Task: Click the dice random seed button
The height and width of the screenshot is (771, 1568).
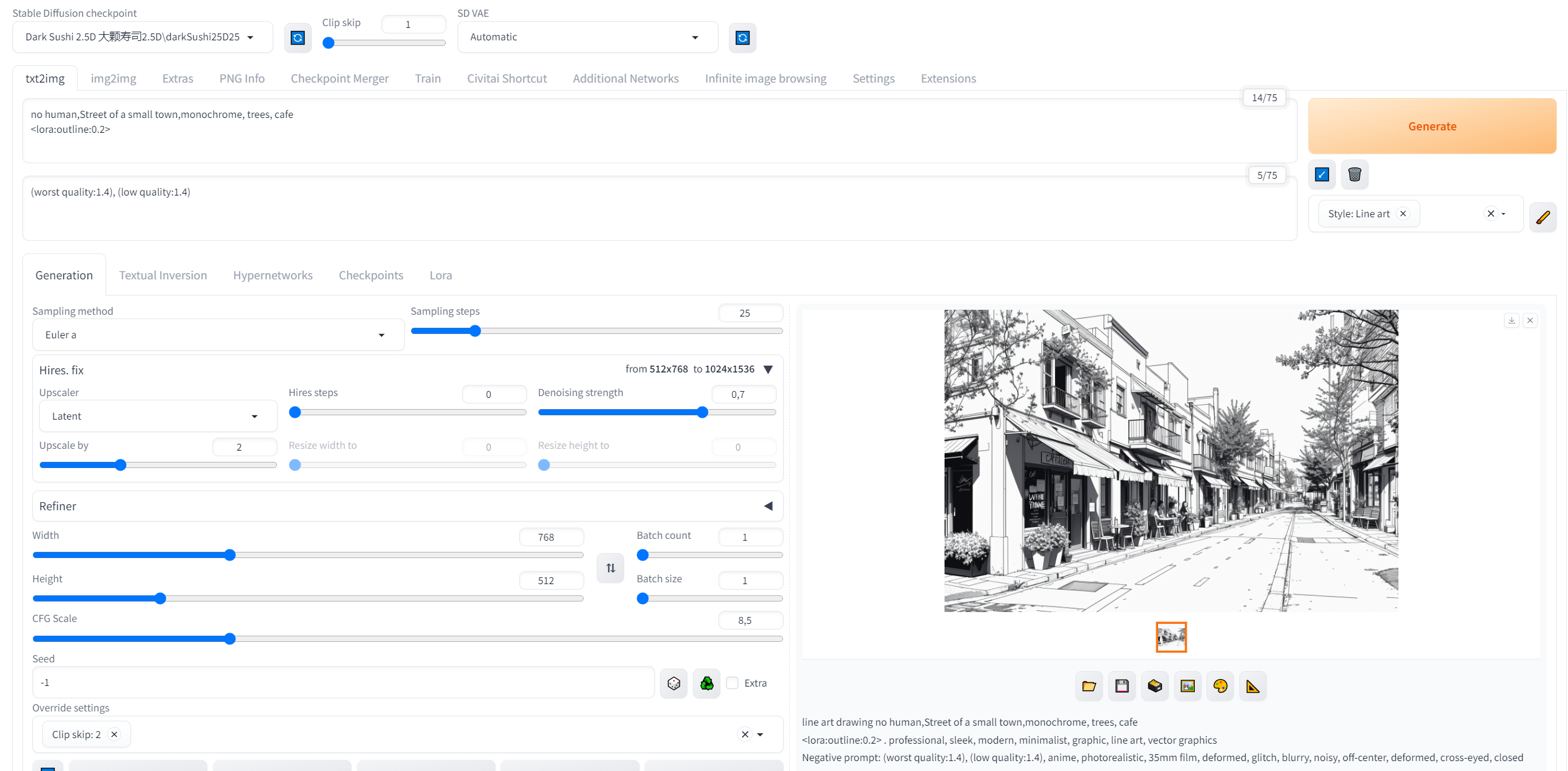Action: pos(673,683)
